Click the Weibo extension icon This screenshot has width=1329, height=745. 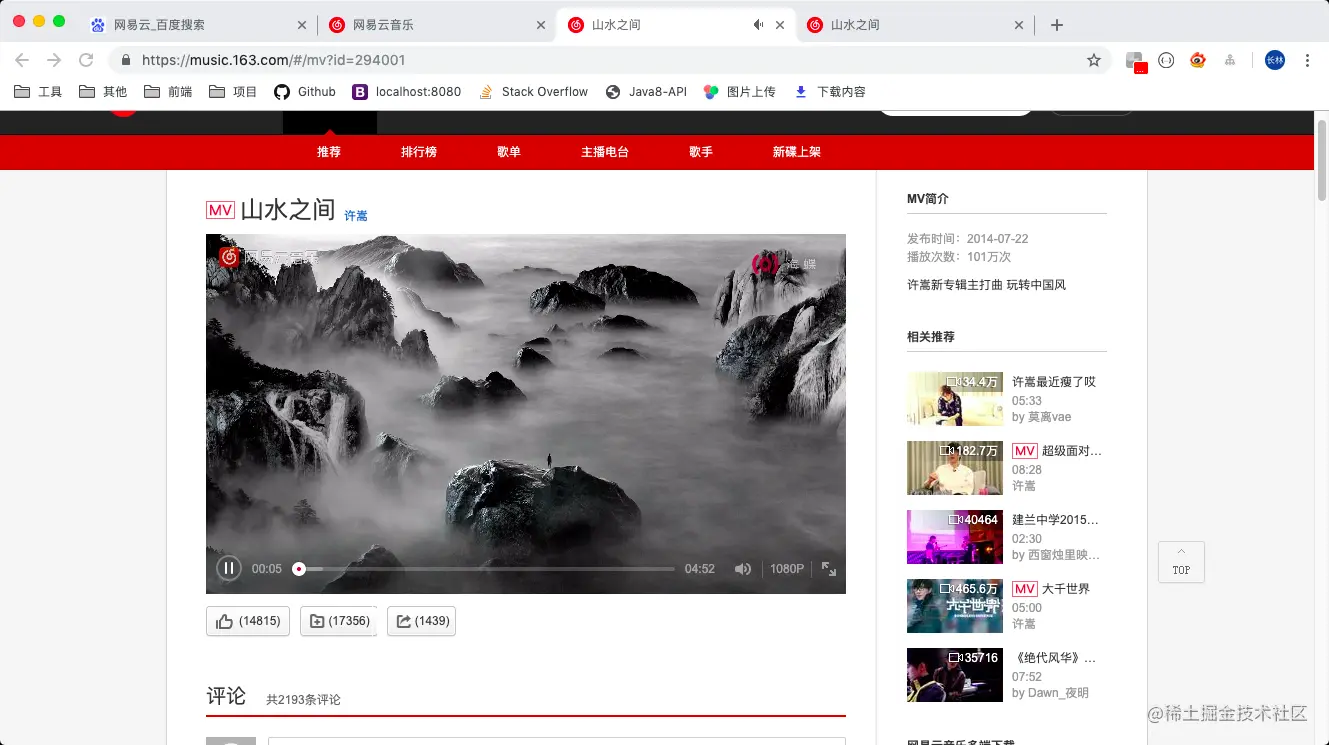[x=1198, y=60]
